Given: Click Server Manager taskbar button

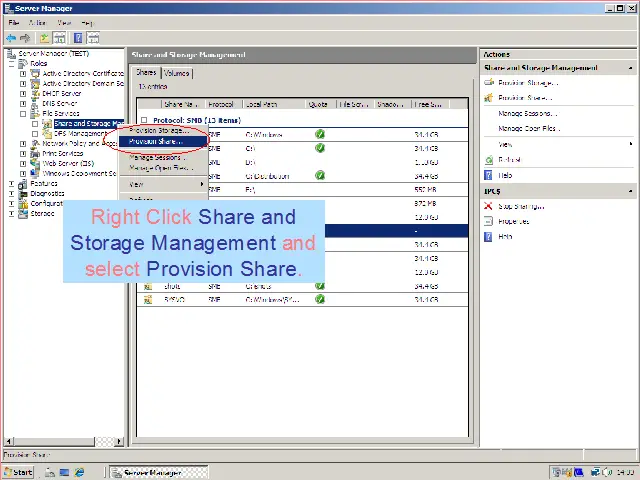Looking at the screenshot, I should pyautogui.click(x=159, y=473).
